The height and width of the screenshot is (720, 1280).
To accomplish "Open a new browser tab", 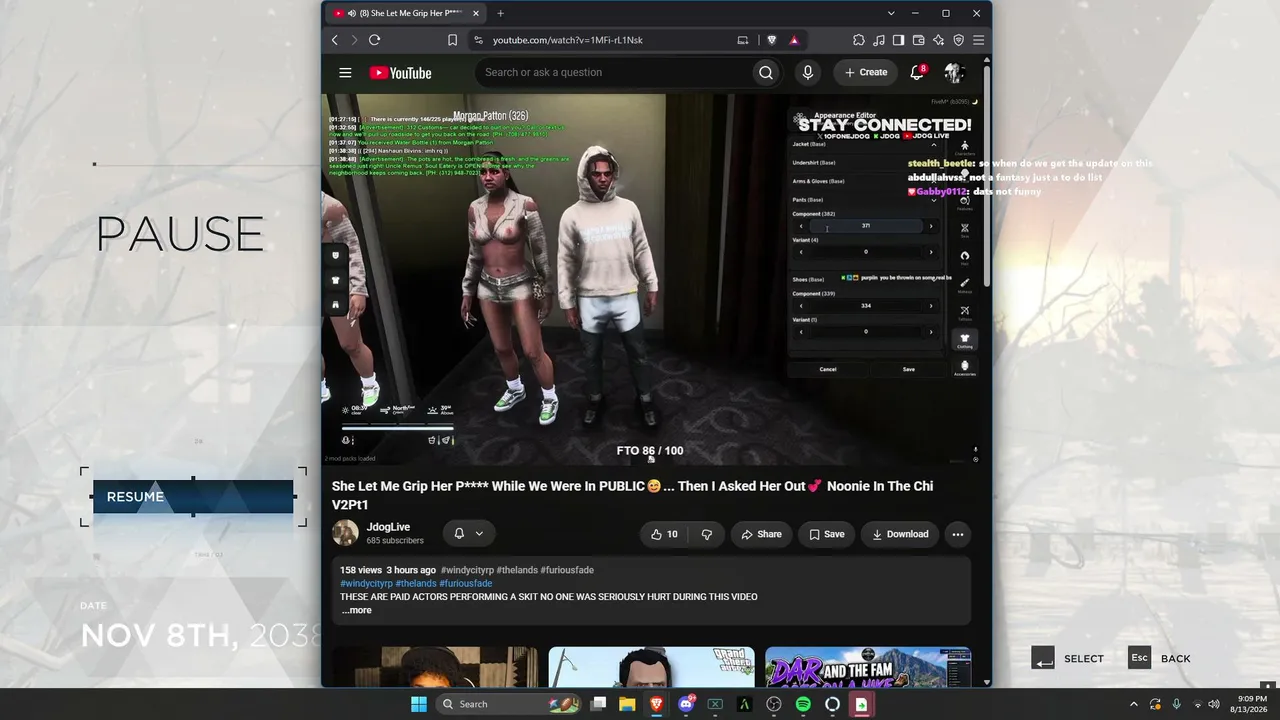I will click(500, 13).
